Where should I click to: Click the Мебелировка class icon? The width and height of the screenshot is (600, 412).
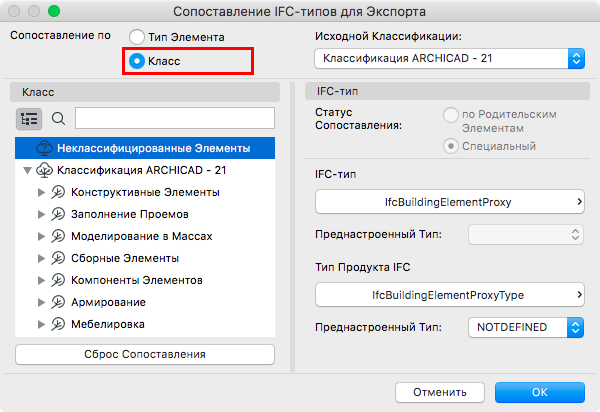click(x=58, y=324)
